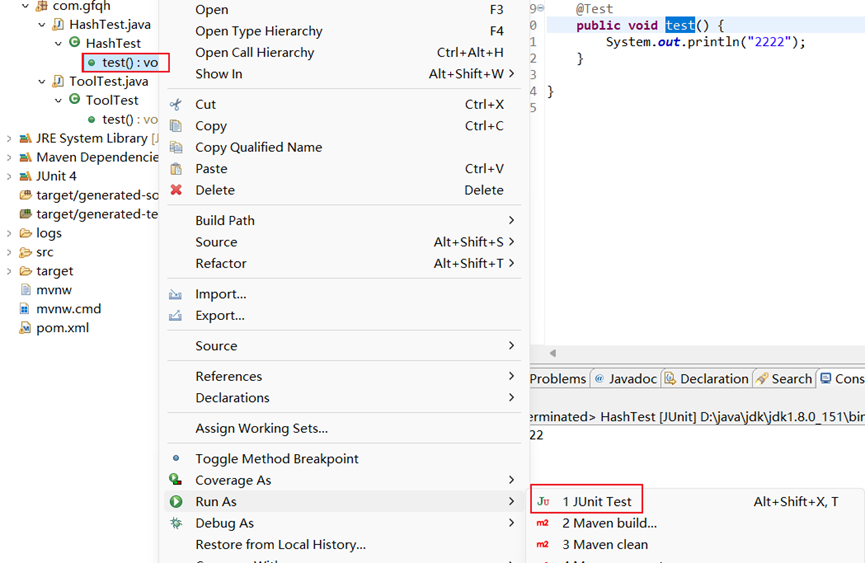
Task: Open the Build Path submenu
Action: pos(344,221)
